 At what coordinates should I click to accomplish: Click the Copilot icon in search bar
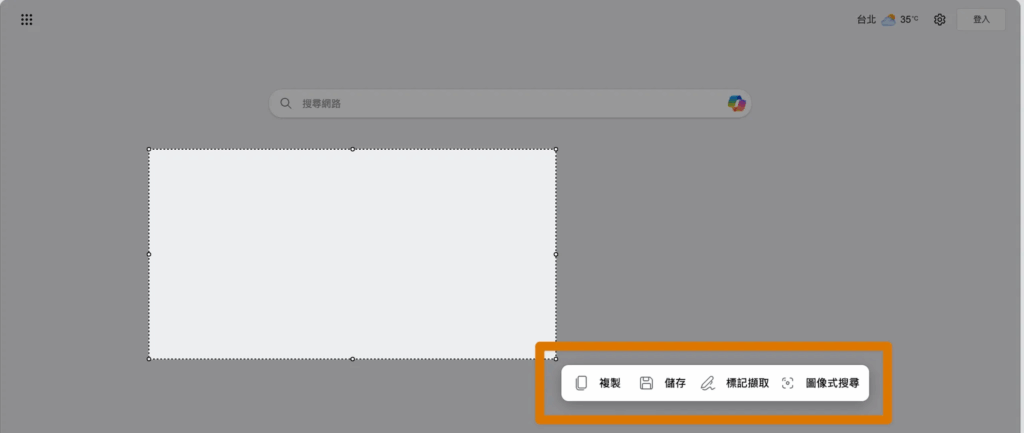click(737, 103)
